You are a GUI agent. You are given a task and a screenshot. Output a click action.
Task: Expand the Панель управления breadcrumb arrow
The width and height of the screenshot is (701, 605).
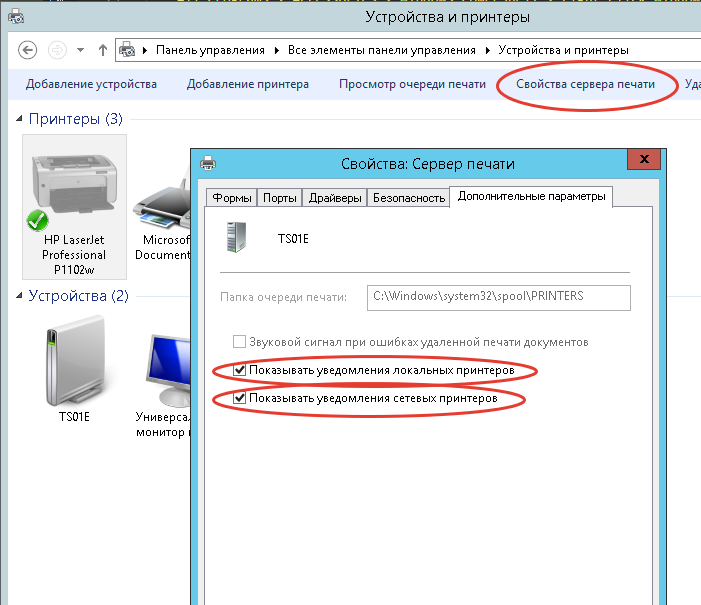(147, 50)
